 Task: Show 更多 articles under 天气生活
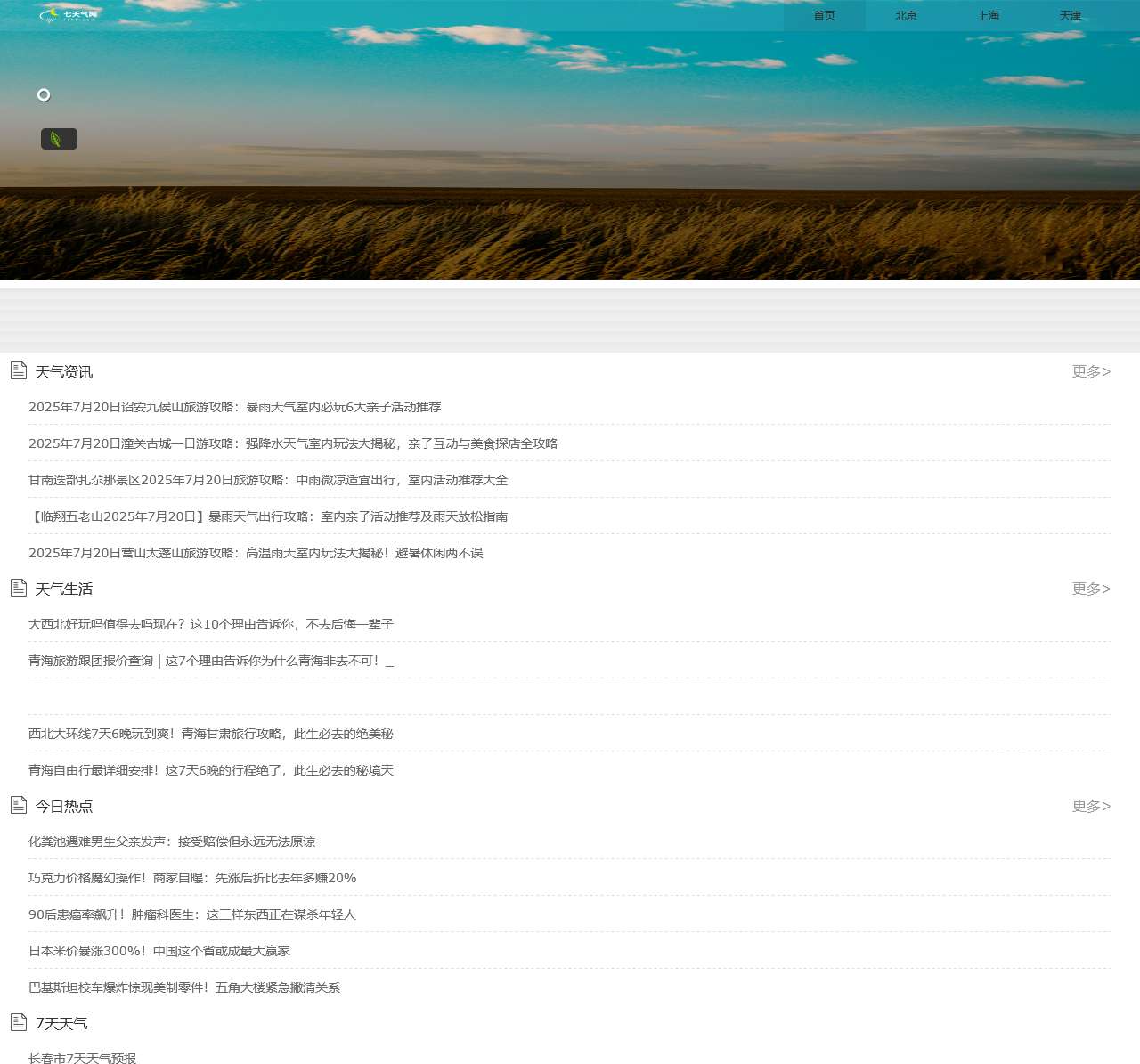coord(1091,589)
